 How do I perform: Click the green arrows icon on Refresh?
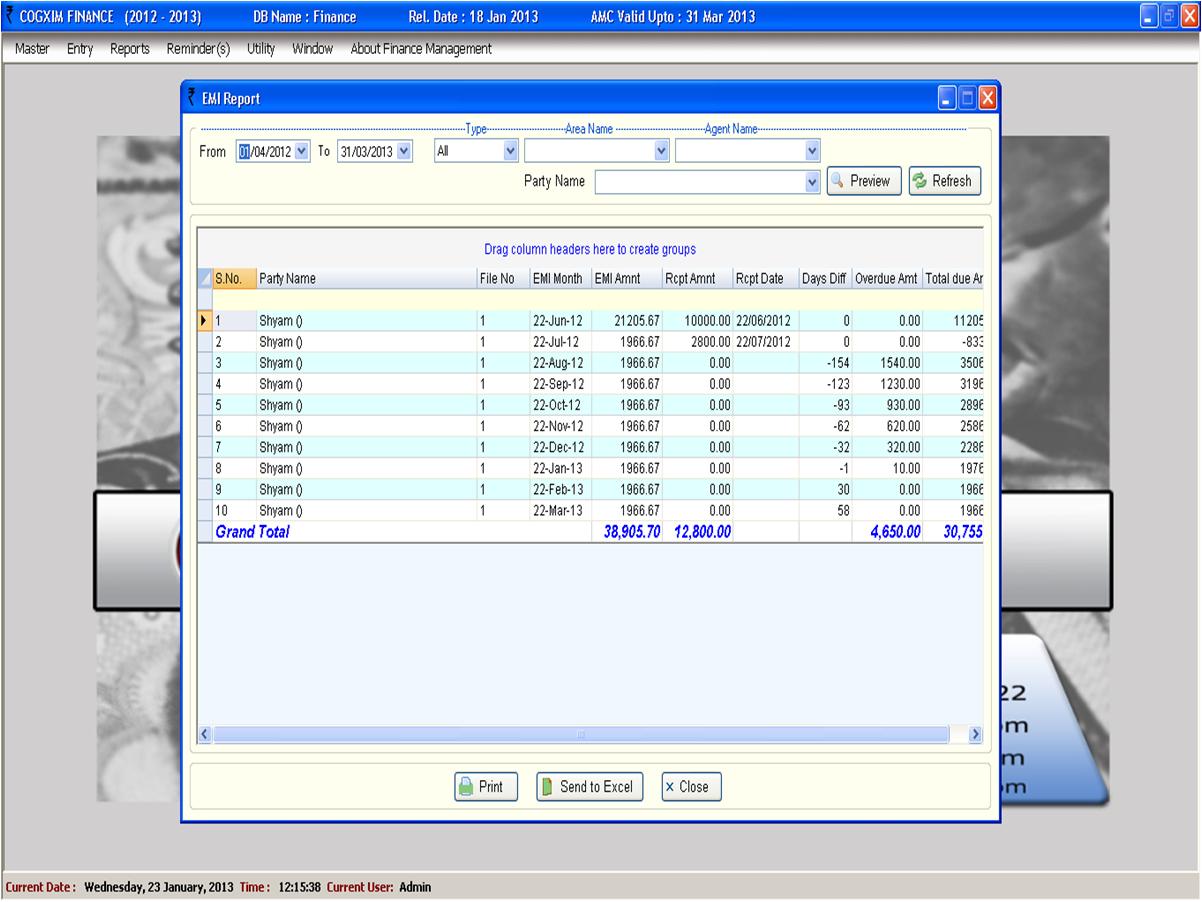tap(920, 181)
